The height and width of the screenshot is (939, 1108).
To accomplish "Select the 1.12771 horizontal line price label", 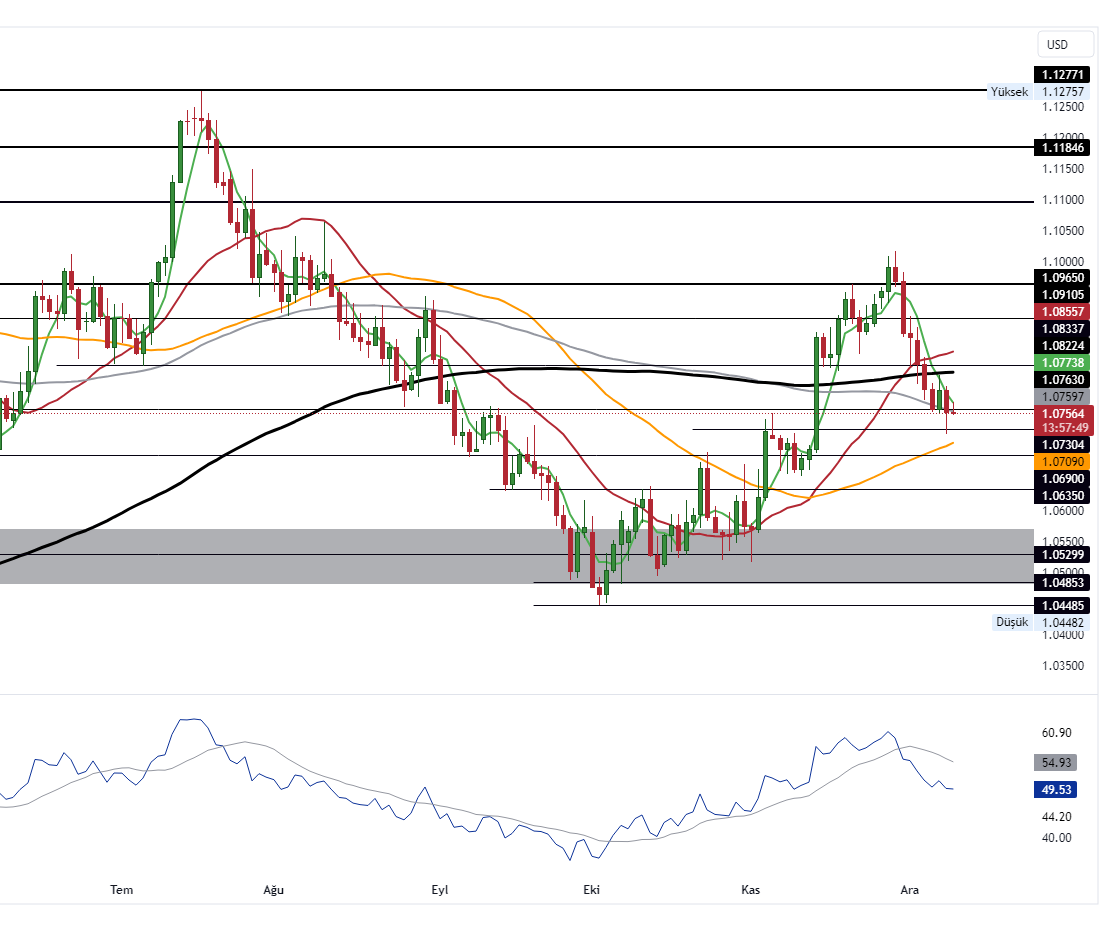I will click(1064, 75).
